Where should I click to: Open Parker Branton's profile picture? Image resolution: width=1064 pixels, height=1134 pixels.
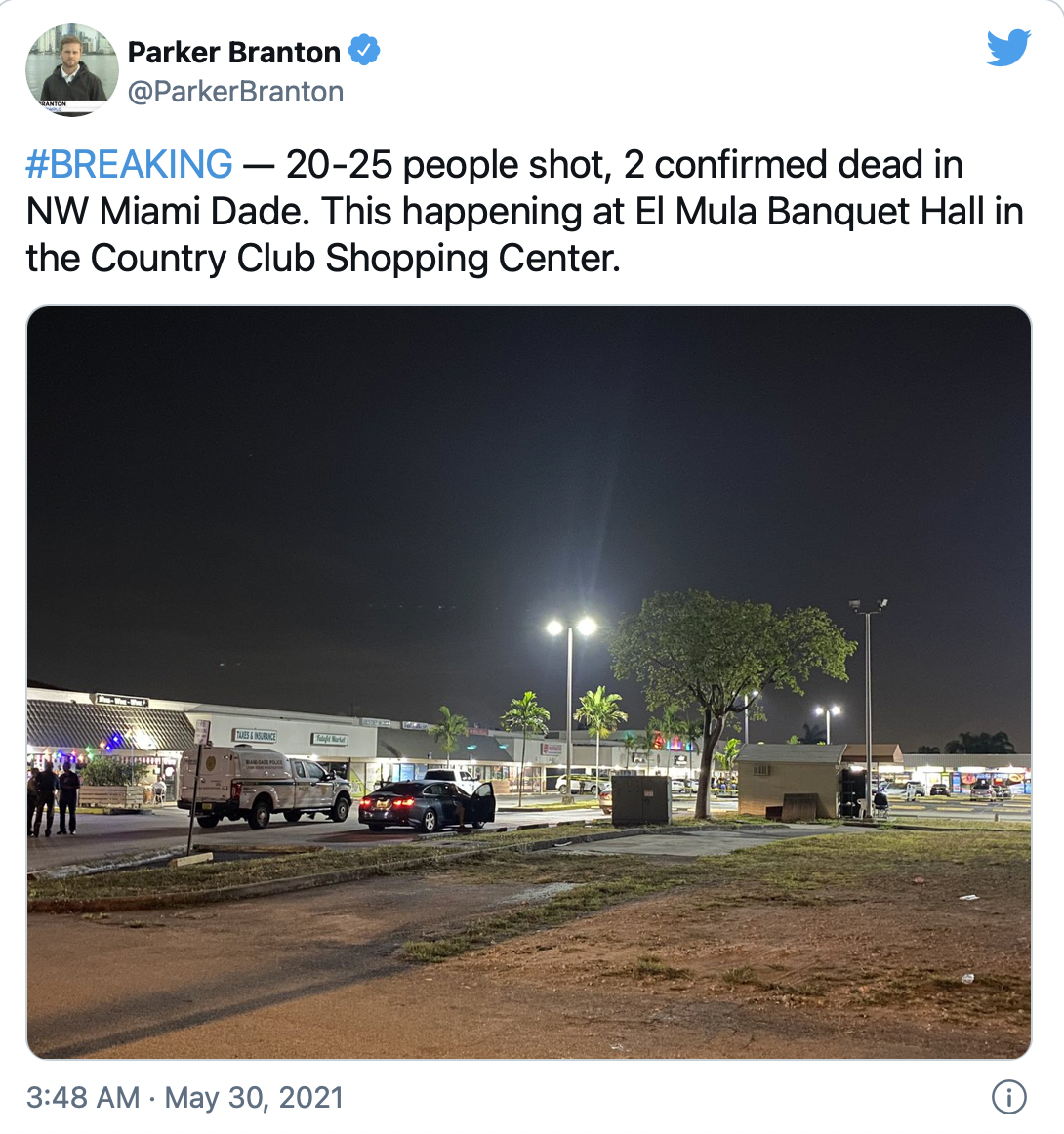[x=71, y=69]
